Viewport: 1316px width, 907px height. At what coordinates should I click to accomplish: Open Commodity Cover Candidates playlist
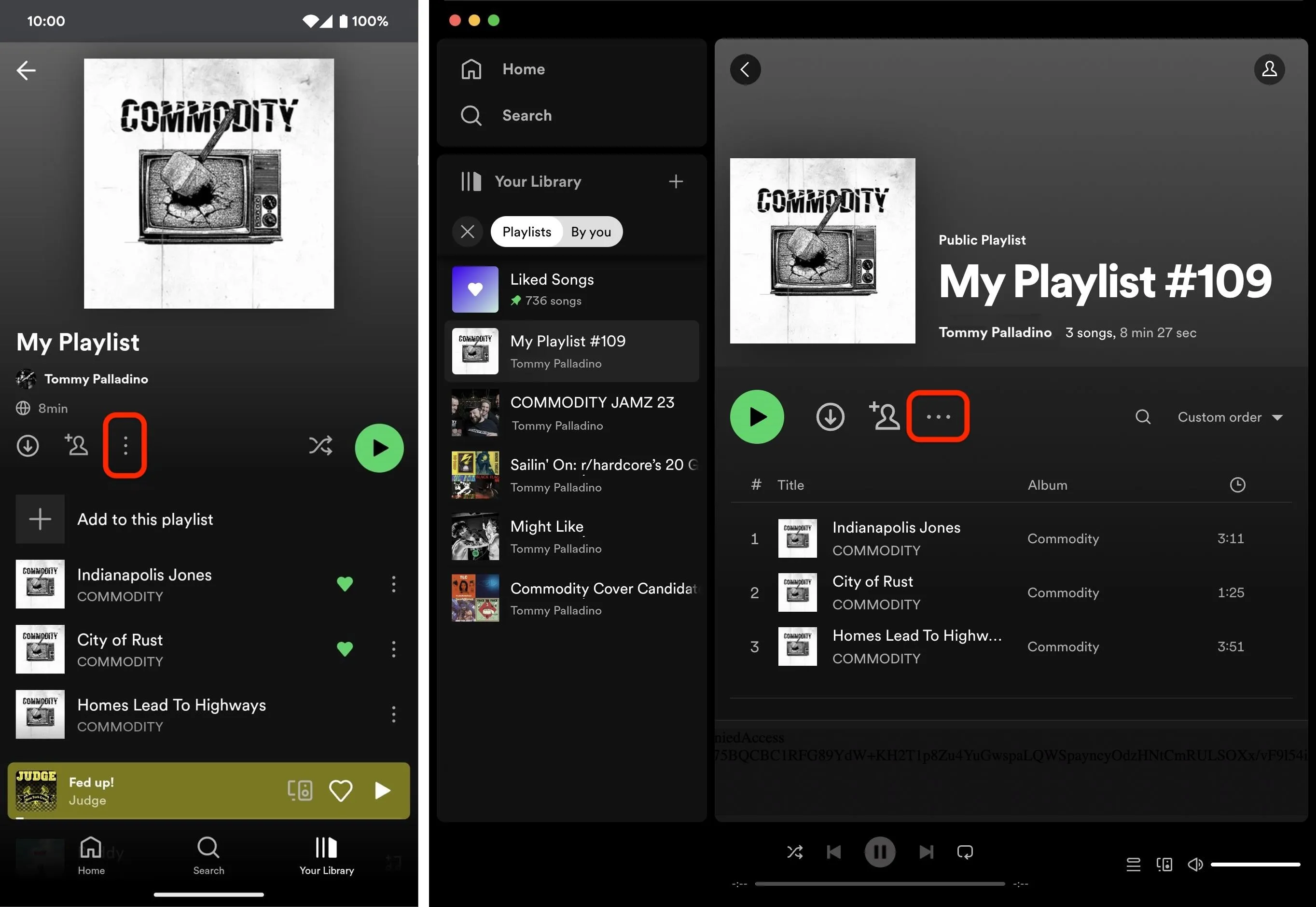click(572, 598)
